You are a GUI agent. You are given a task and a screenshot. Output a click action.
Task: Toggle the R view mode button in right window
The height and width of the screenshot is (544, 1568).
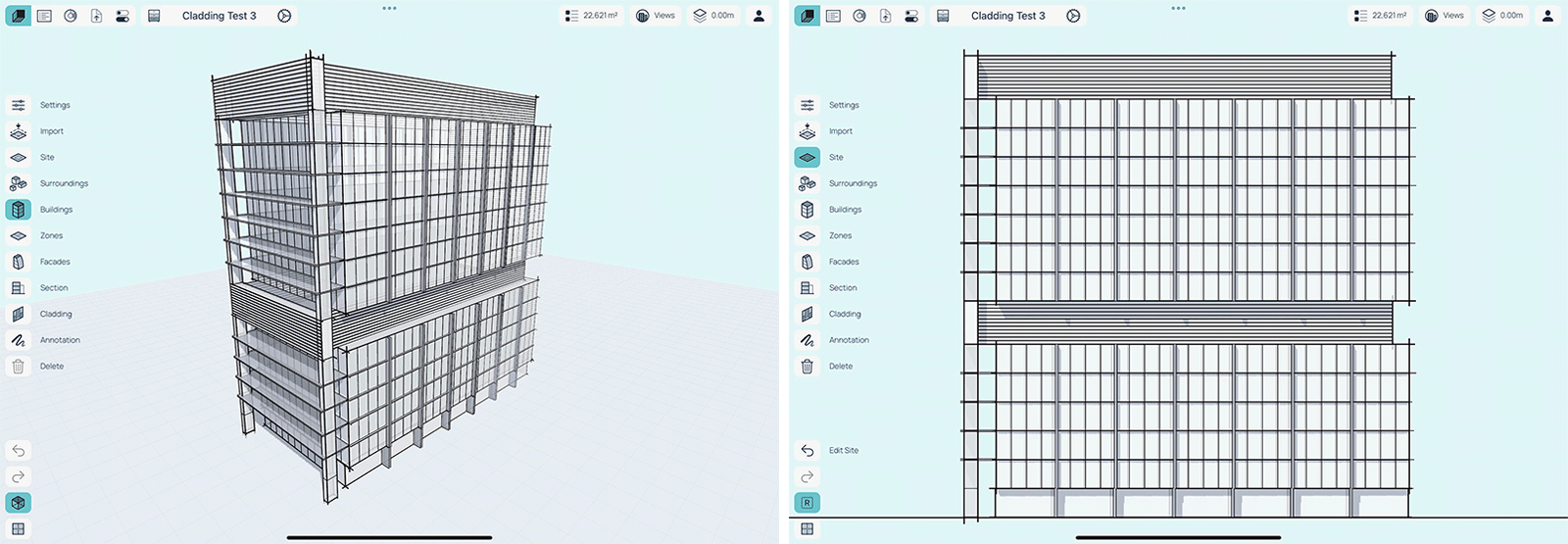(x=808, y=503)
